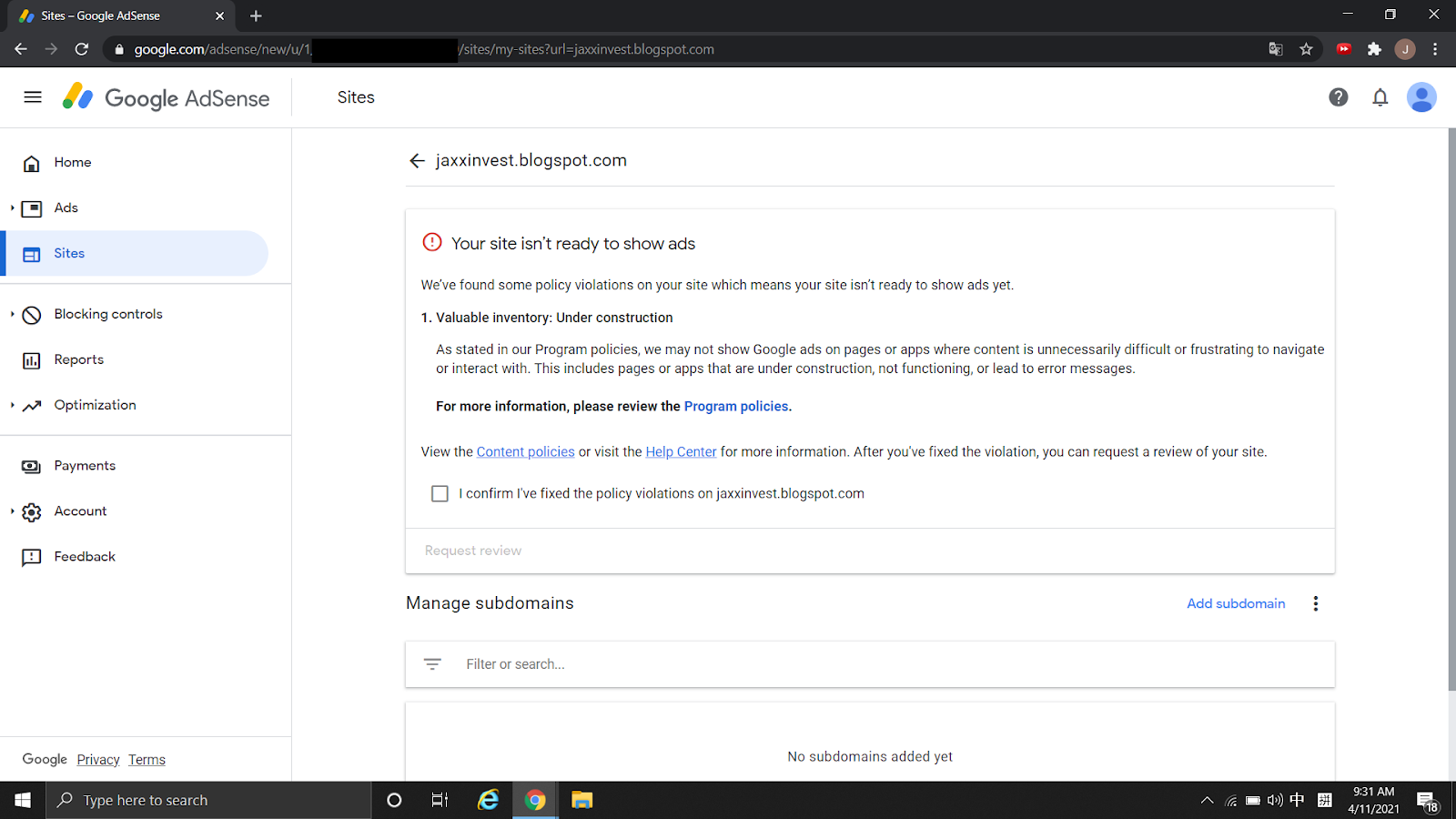Click the page vertical scrollbar
Screen dimensions: 1456x819
point(1451,409)
